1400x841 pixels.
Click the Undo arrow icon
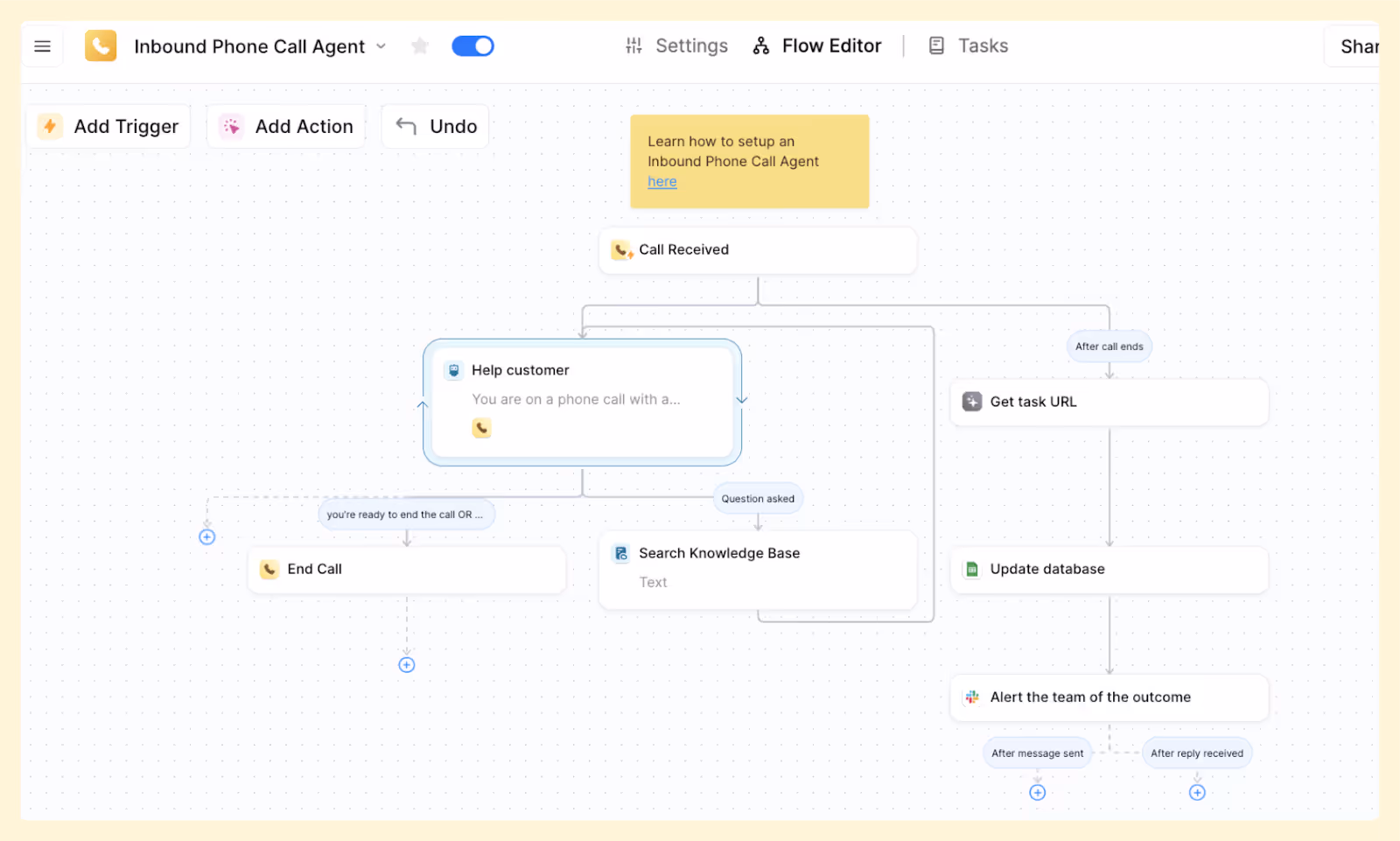coord(406,127)
